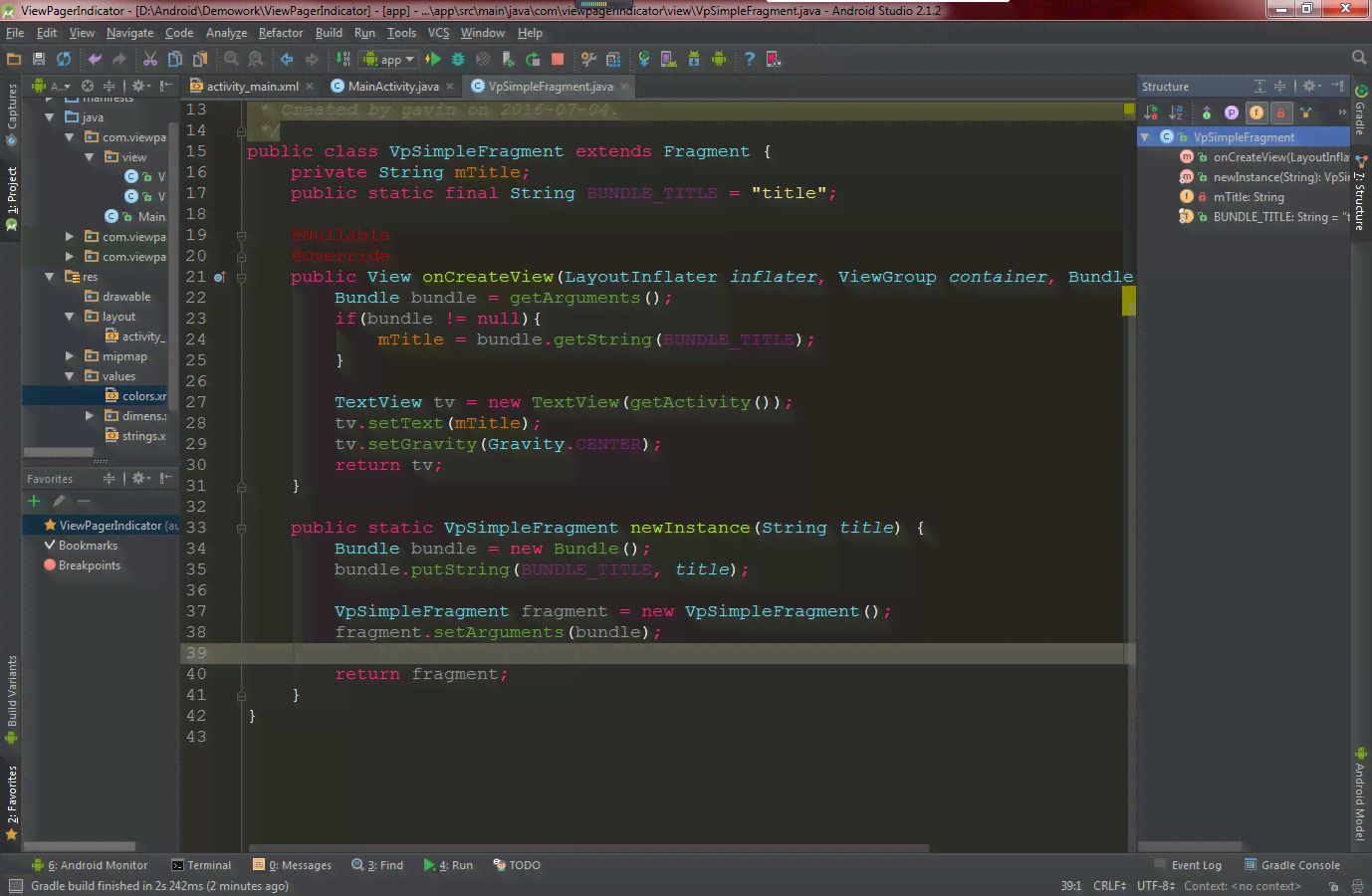Run the app with the green play icon
This screenshot has height=896, width=1372.
tap(433, 60)
